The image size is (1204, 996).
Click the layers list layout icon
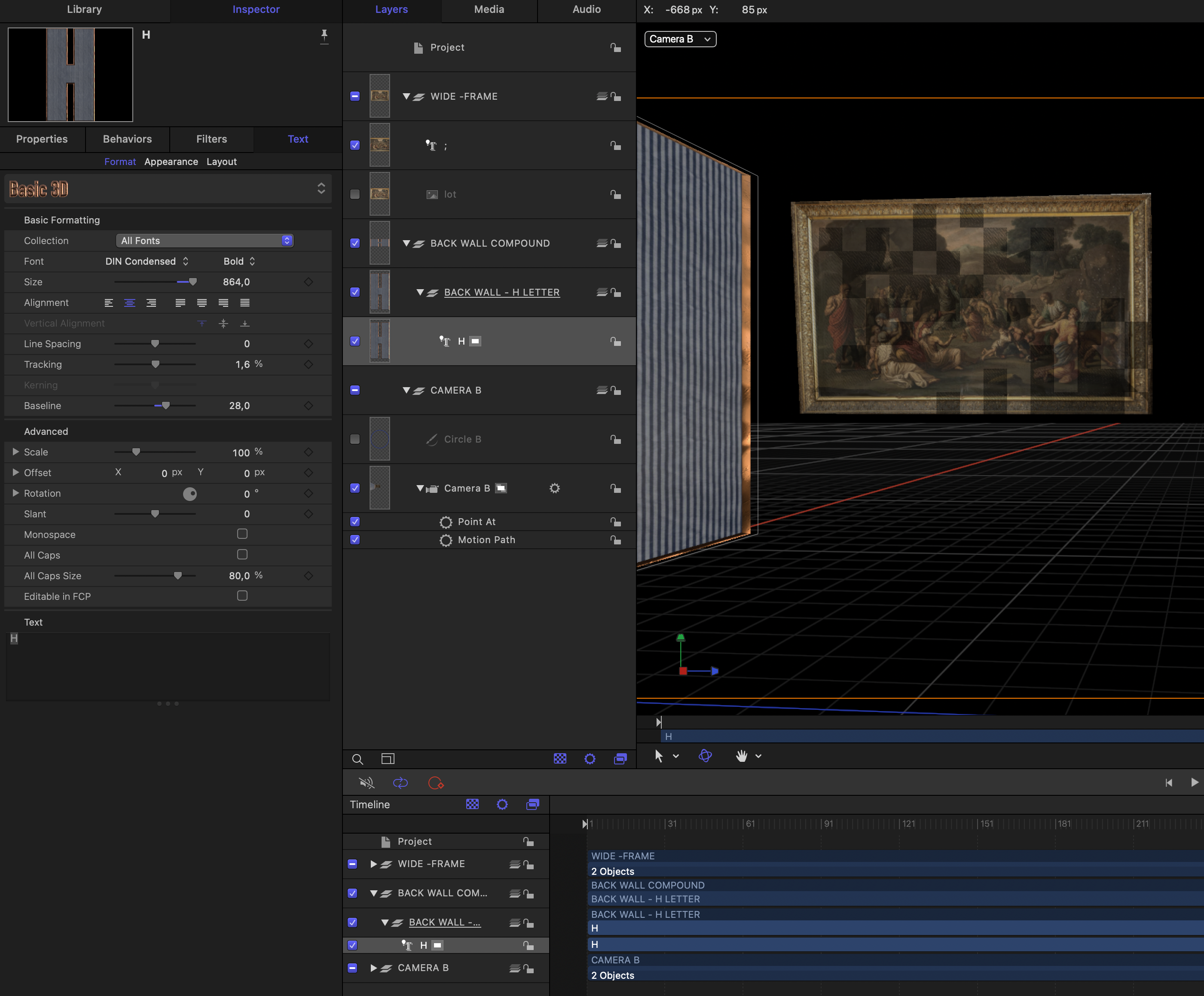click(x=388, y=759)
